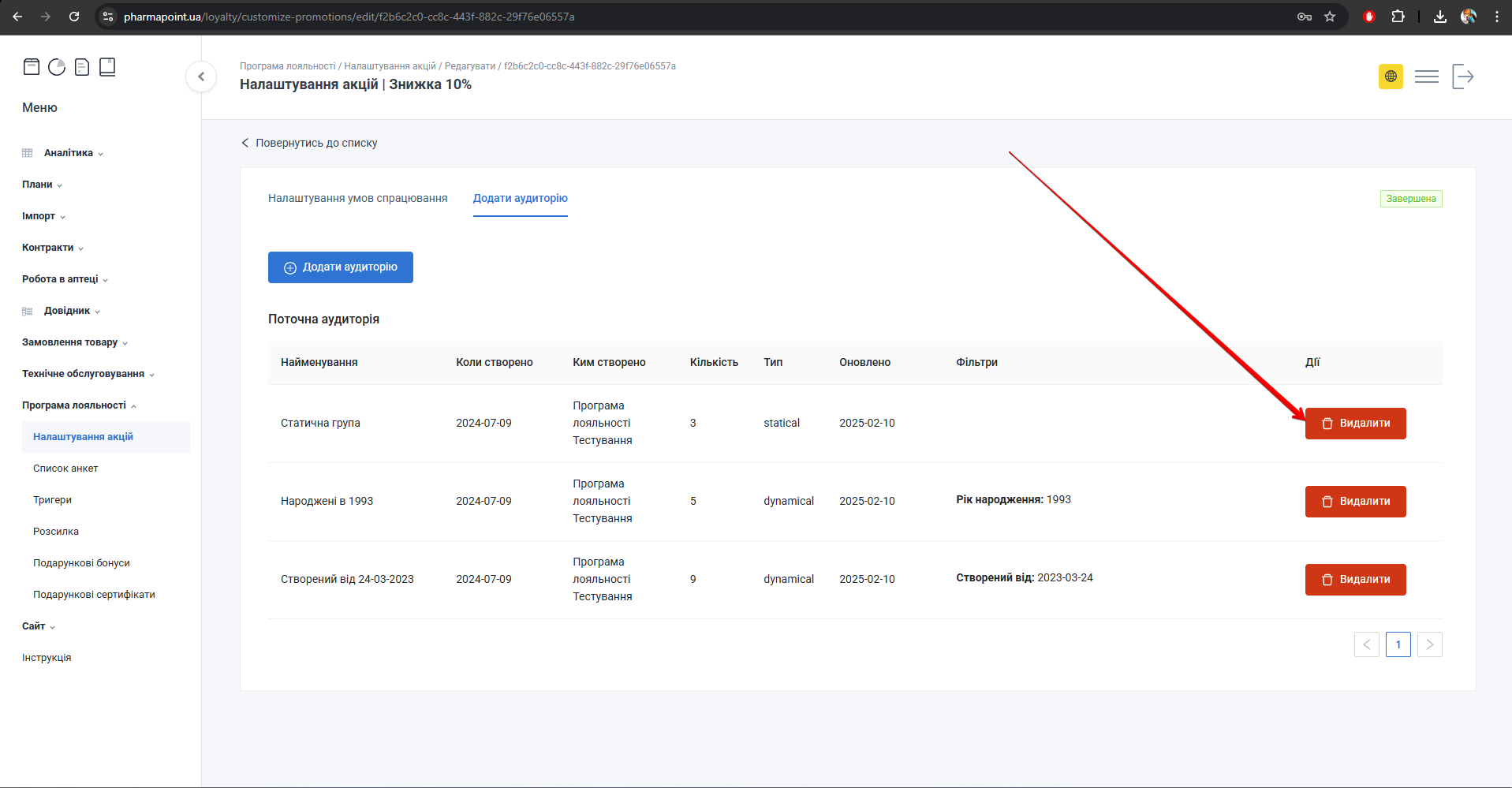Click the calendar icon in sidebar header
The image size is (1512, 788).
(32, 67)
